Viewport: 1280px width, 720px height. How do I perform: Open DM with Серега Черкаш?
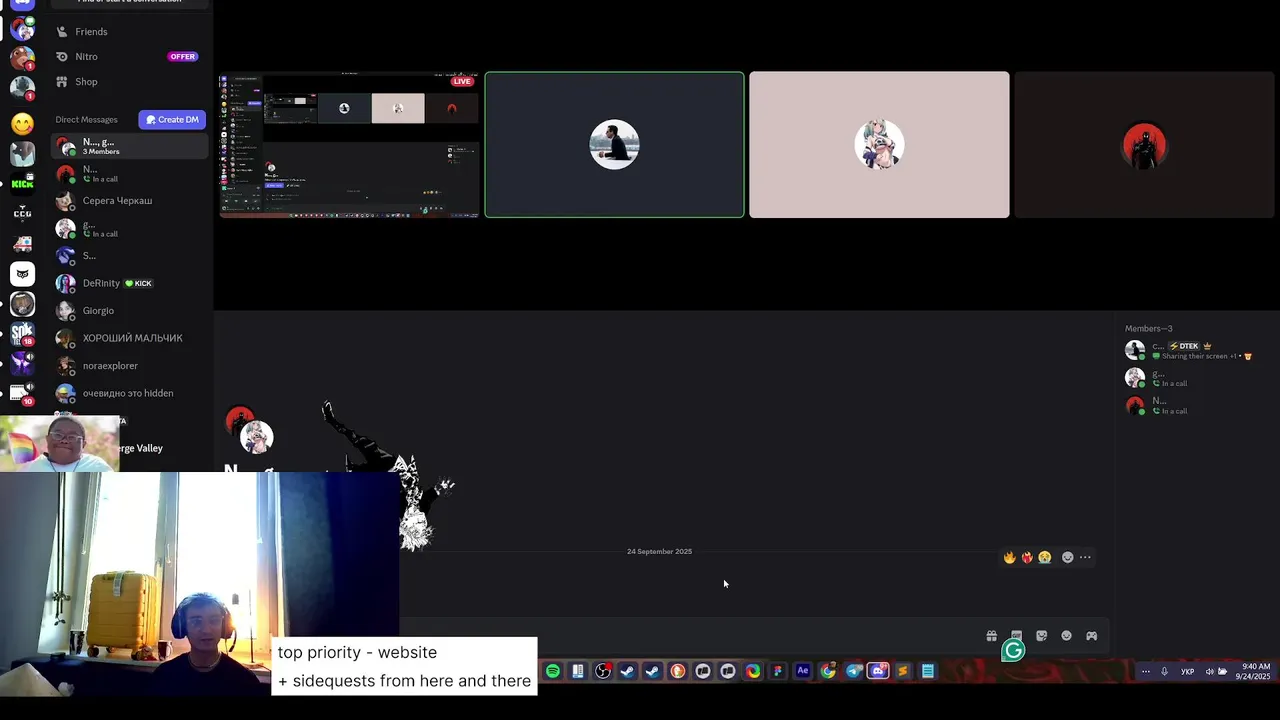coord(130,201)
